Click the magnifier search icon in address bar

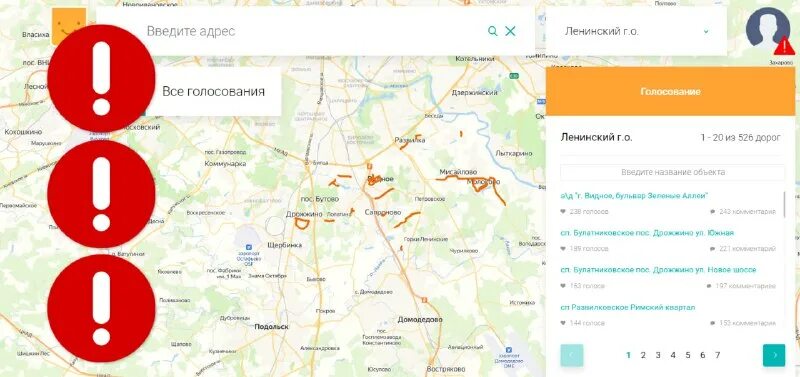(x=492, y=31)
